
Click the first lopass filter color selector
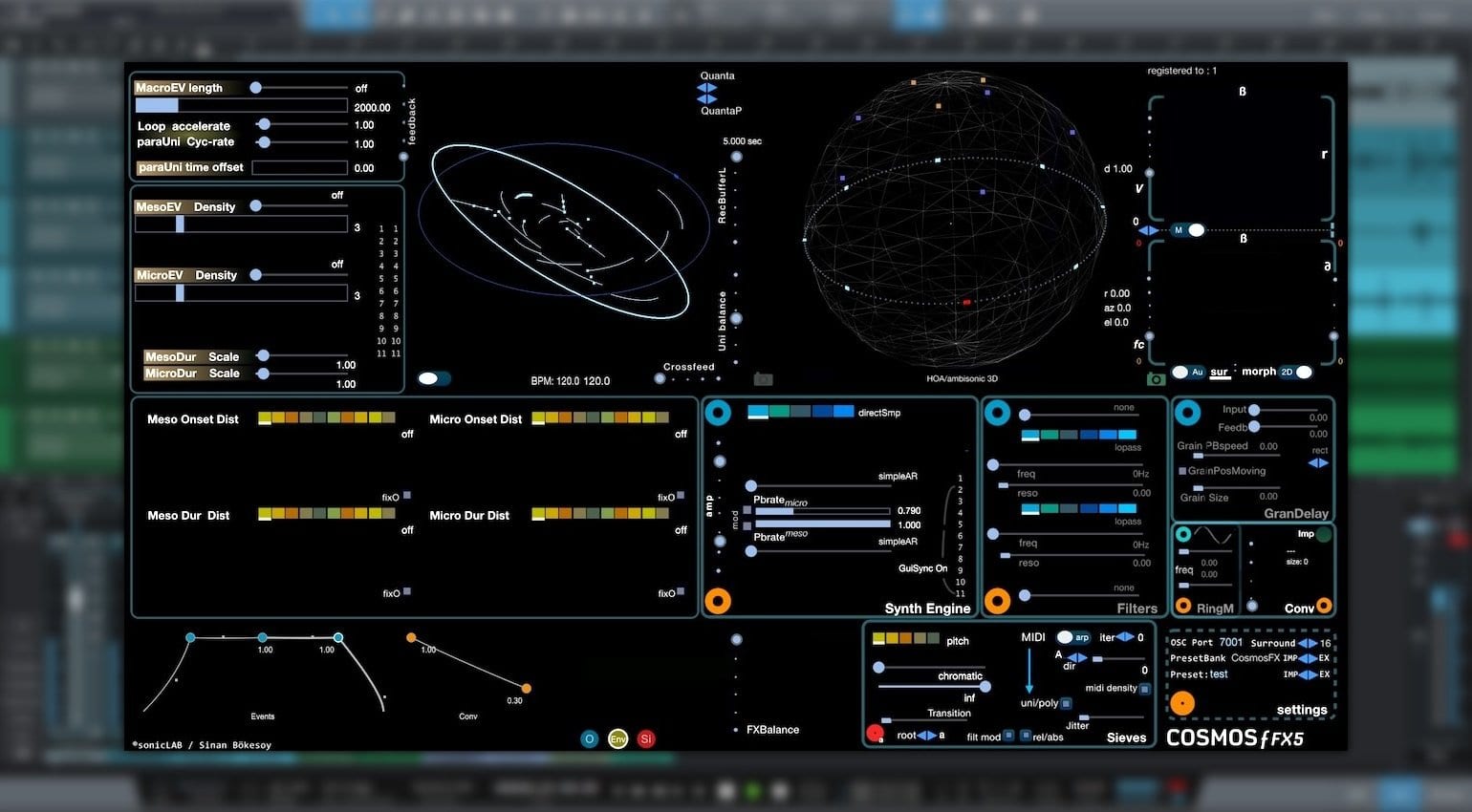[x=1079, y=435]
